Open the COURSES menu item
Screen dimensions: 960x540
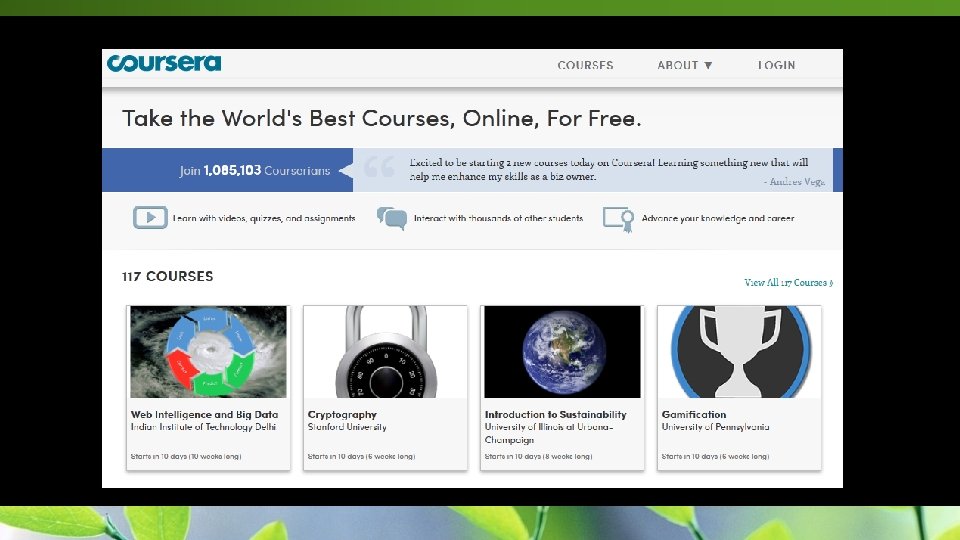(x=585, y=65)
